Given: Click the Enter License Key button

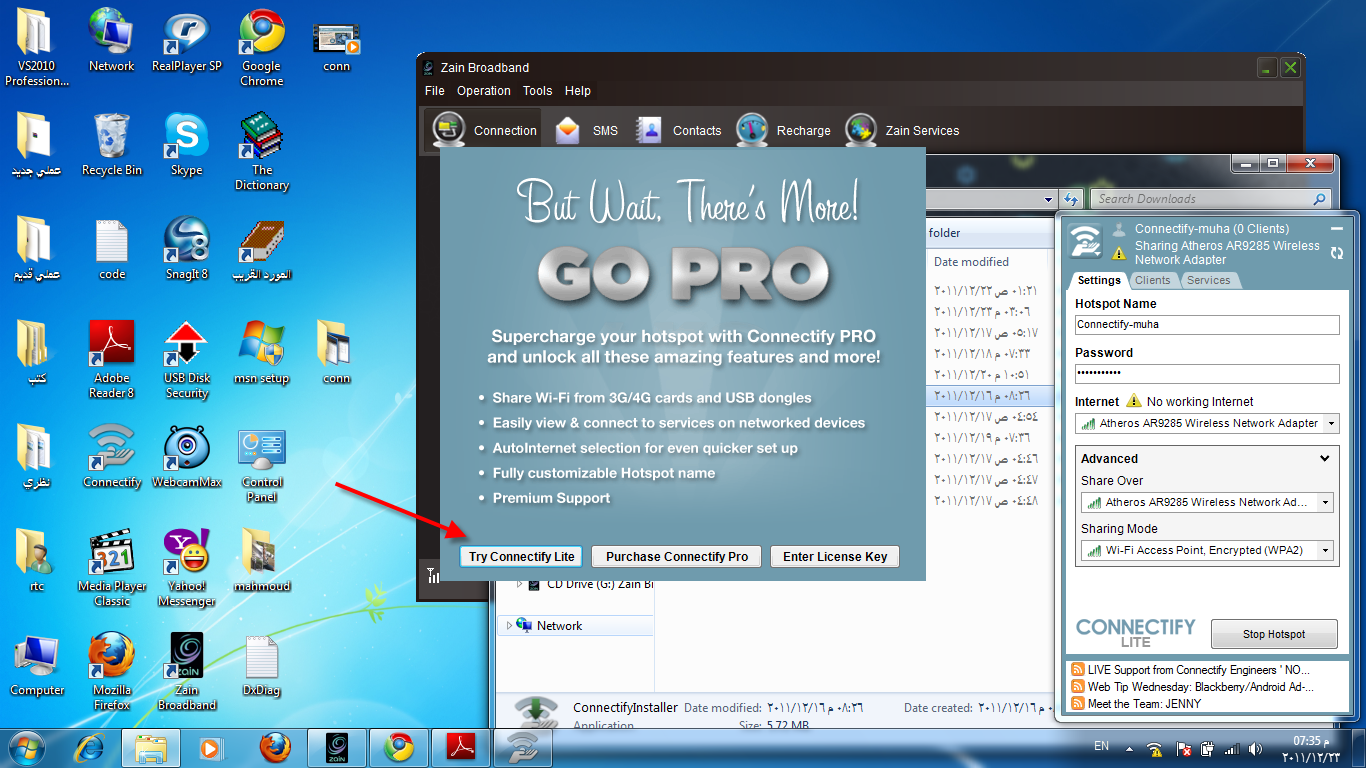Looking at the screenshot, I should click(835, 557).
